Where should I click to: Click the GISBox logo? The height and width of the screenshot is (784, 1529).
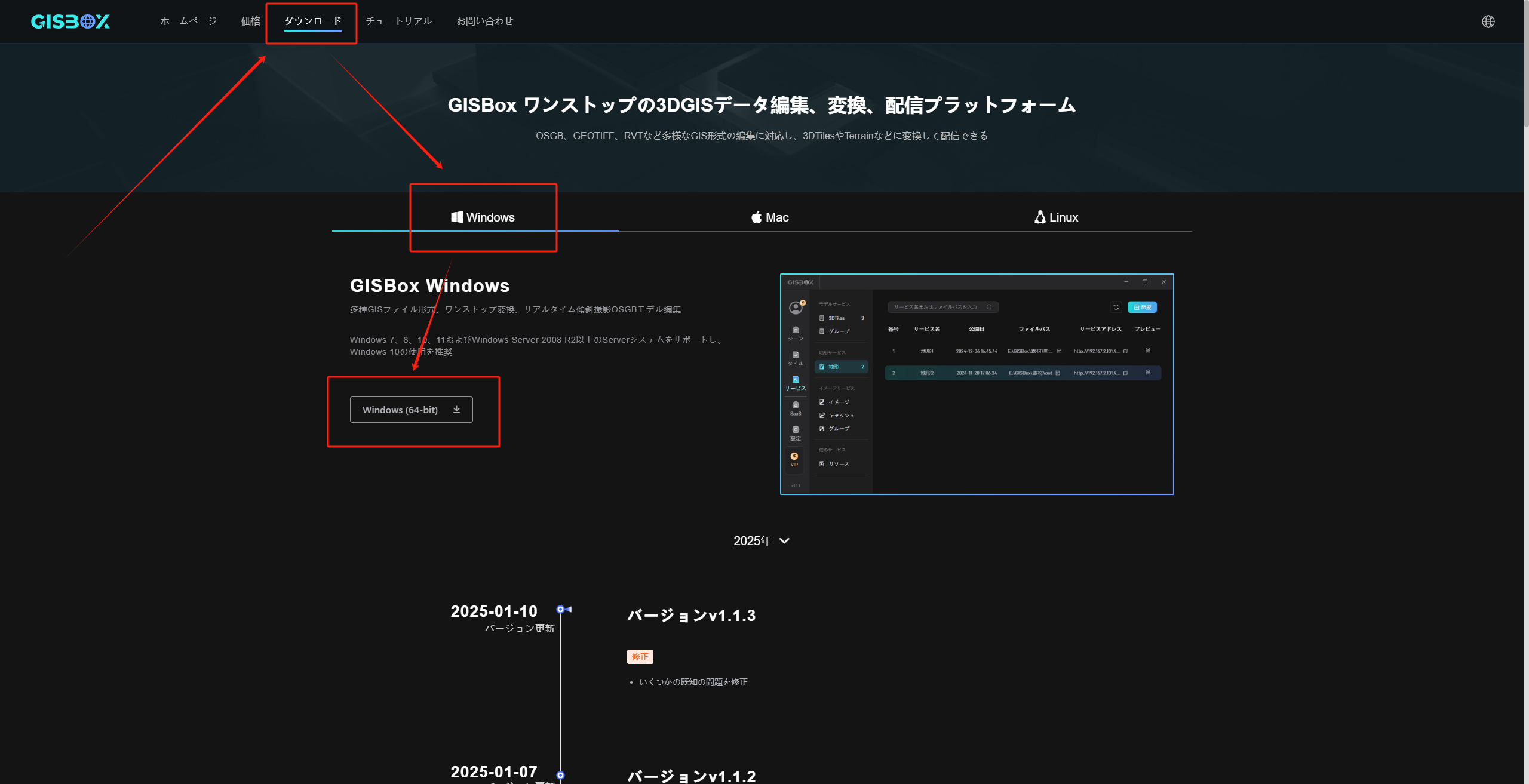pos(70,21)
